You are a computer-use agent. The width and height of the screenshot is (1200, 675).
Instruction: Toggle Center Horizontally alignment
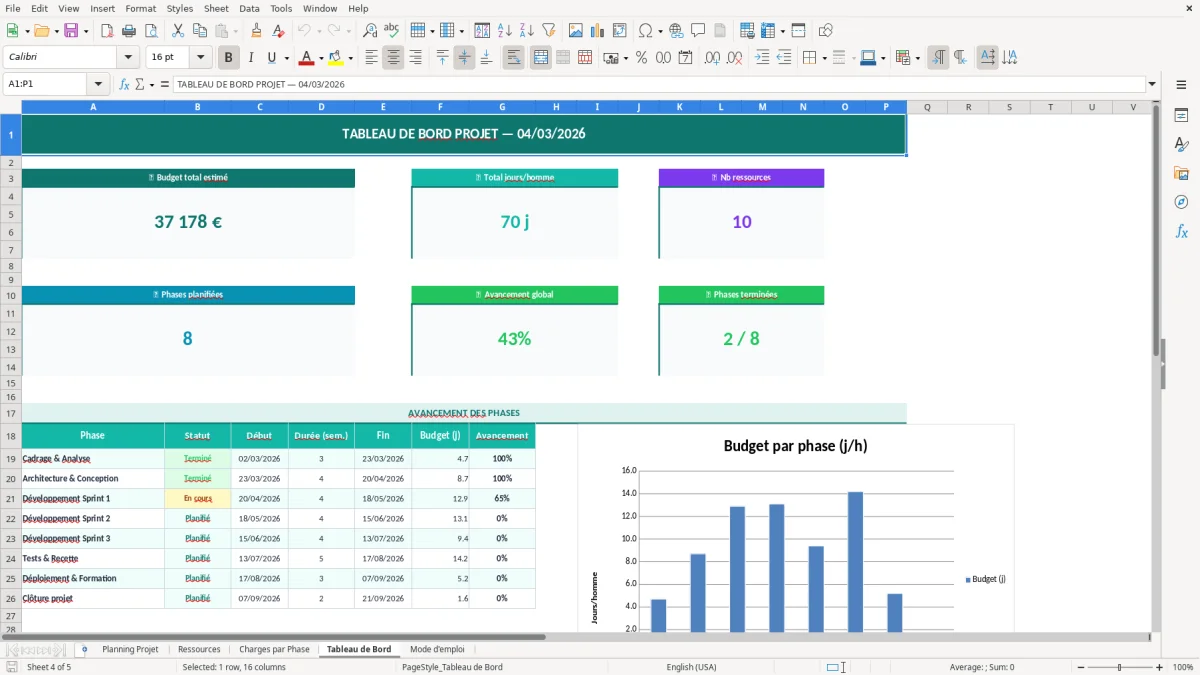pos(393,58)
